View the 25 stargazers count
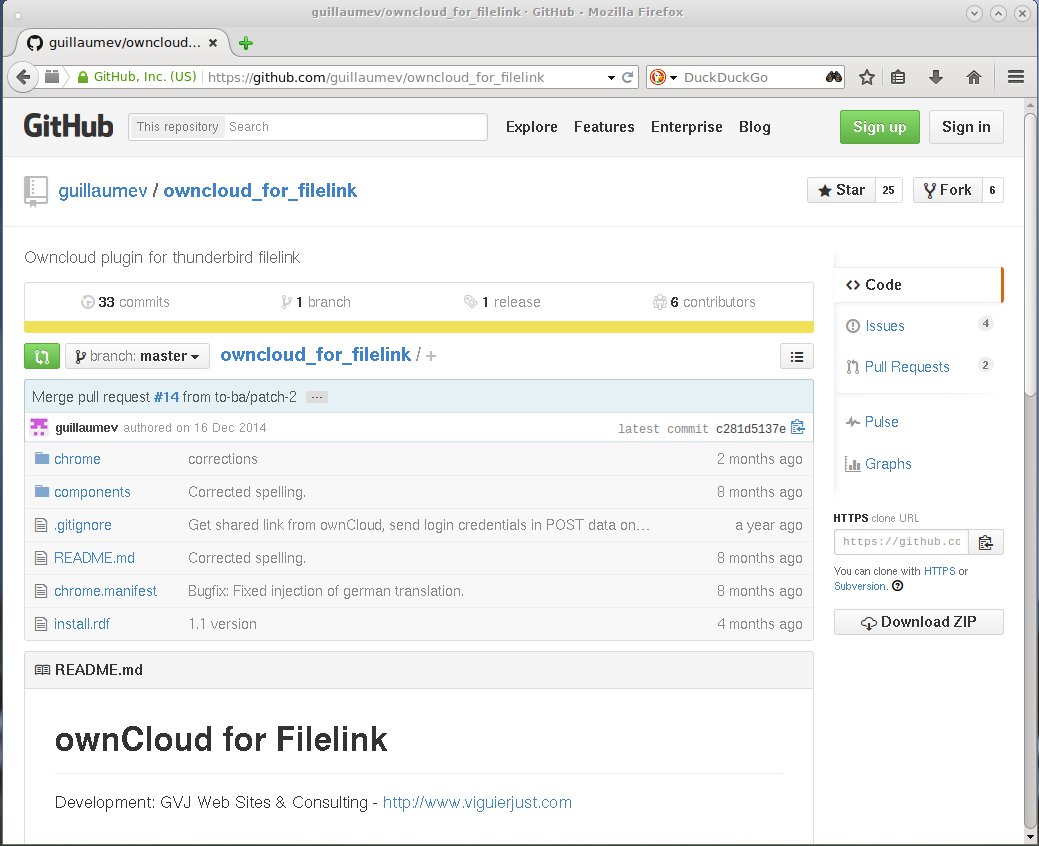1039x846 pixels. click(889, 190)
